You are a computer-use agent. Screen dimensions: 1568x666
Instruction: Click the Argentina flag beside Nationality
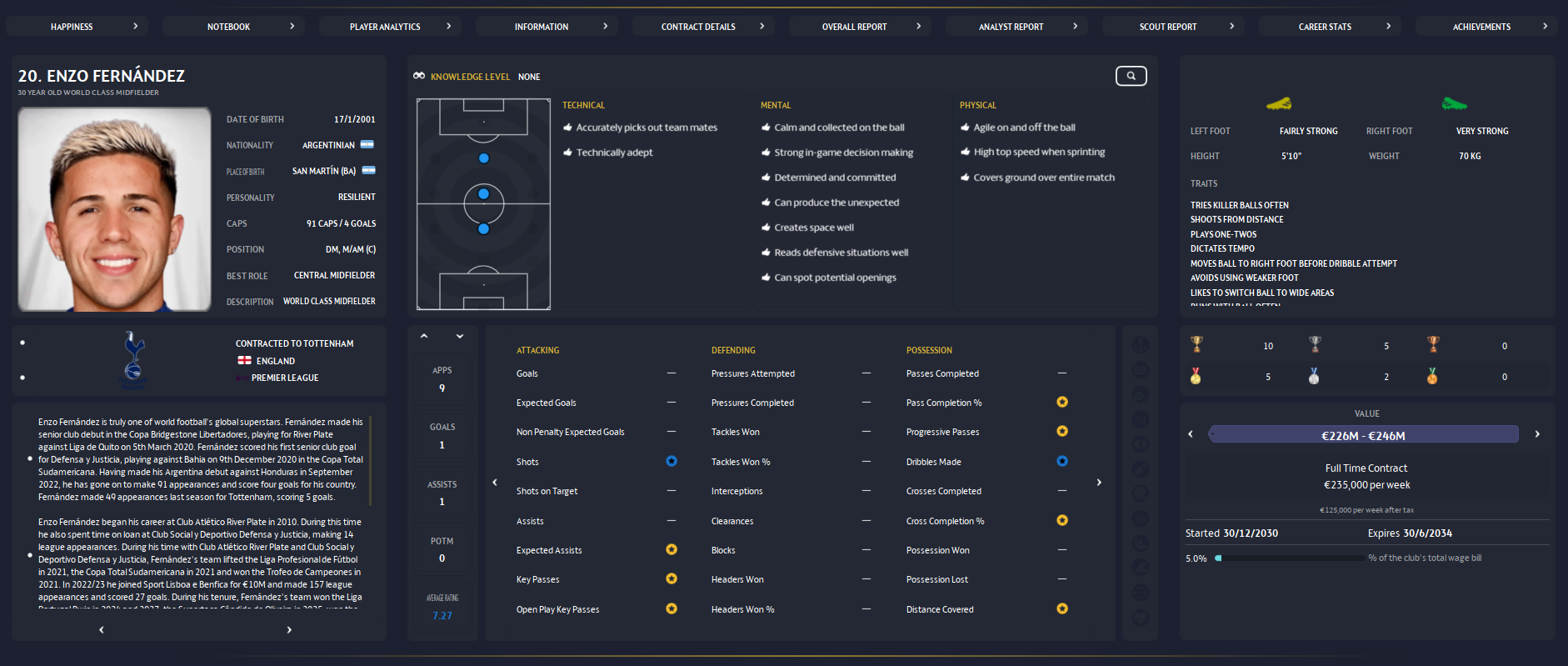[367, 145]
